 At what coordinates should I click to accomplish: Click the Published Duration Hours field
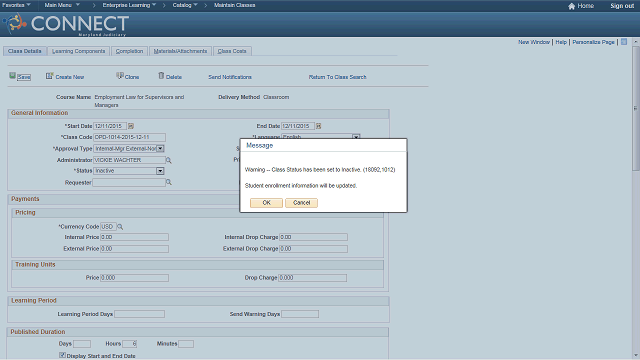click(x=129, y=344)
